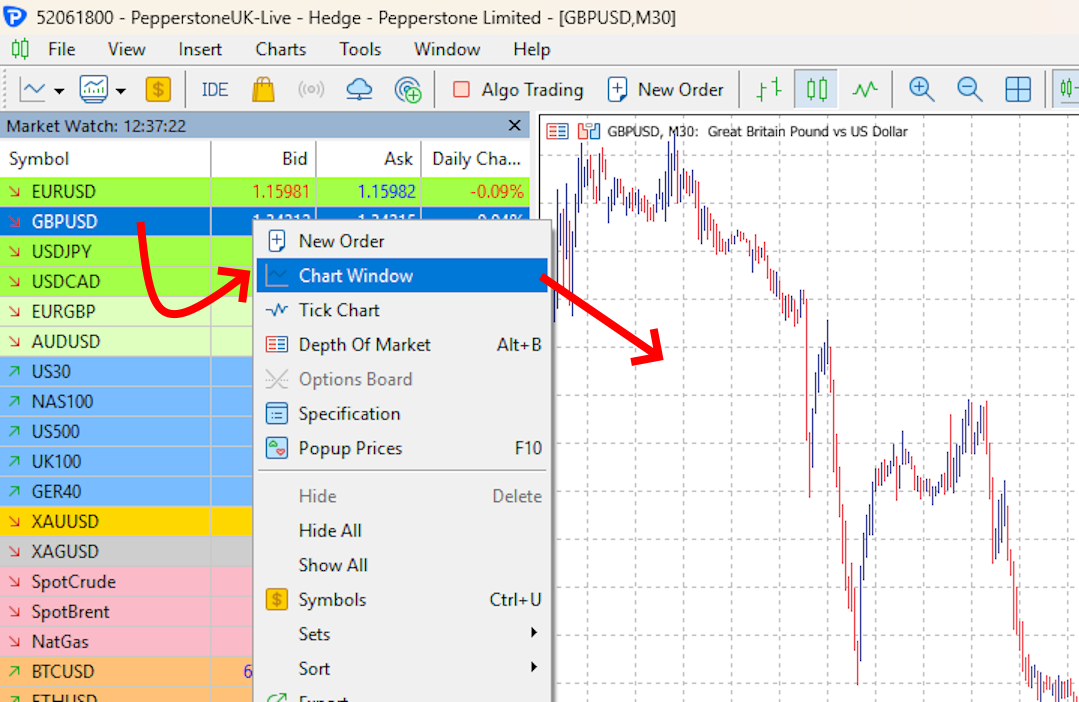Image resolution: width=1079 pixels, height=702 pixels.
Task: Select the SpotCrude symbol
Action: (74, 582)
